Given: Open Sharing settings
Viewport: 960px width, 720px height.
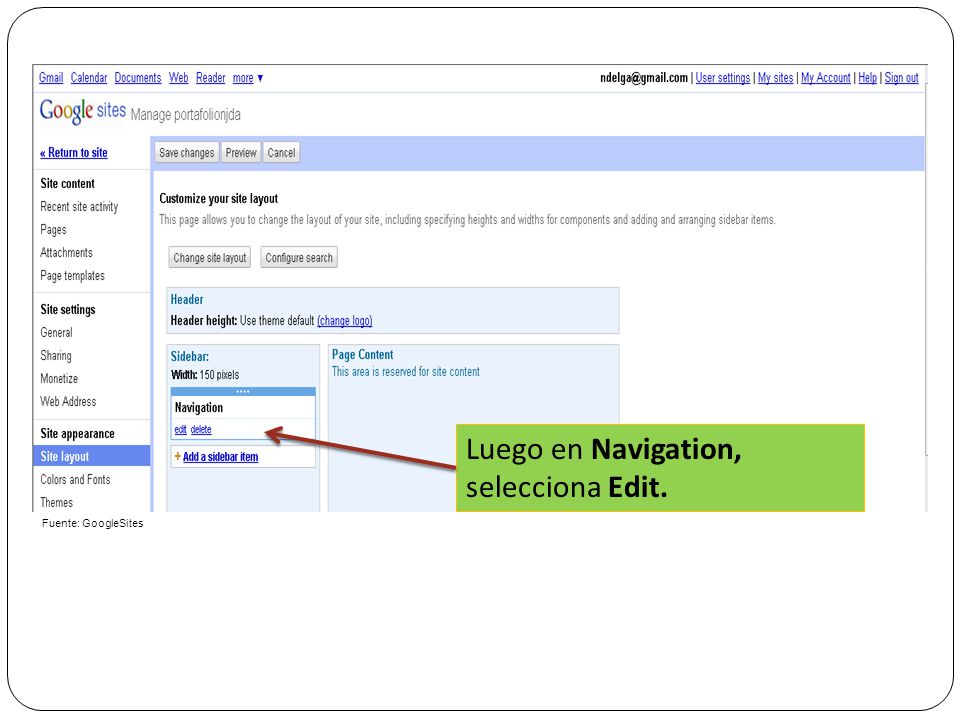Looking at the screenshot, I should pos(56,356).
